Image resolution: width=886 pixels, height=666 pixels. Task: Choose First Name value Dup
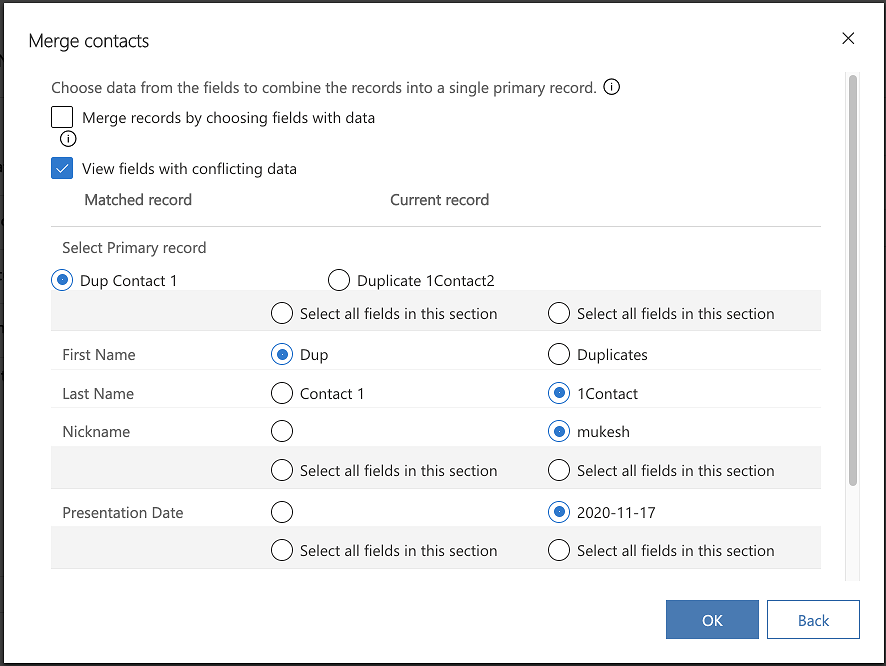(x=282, y=355)
